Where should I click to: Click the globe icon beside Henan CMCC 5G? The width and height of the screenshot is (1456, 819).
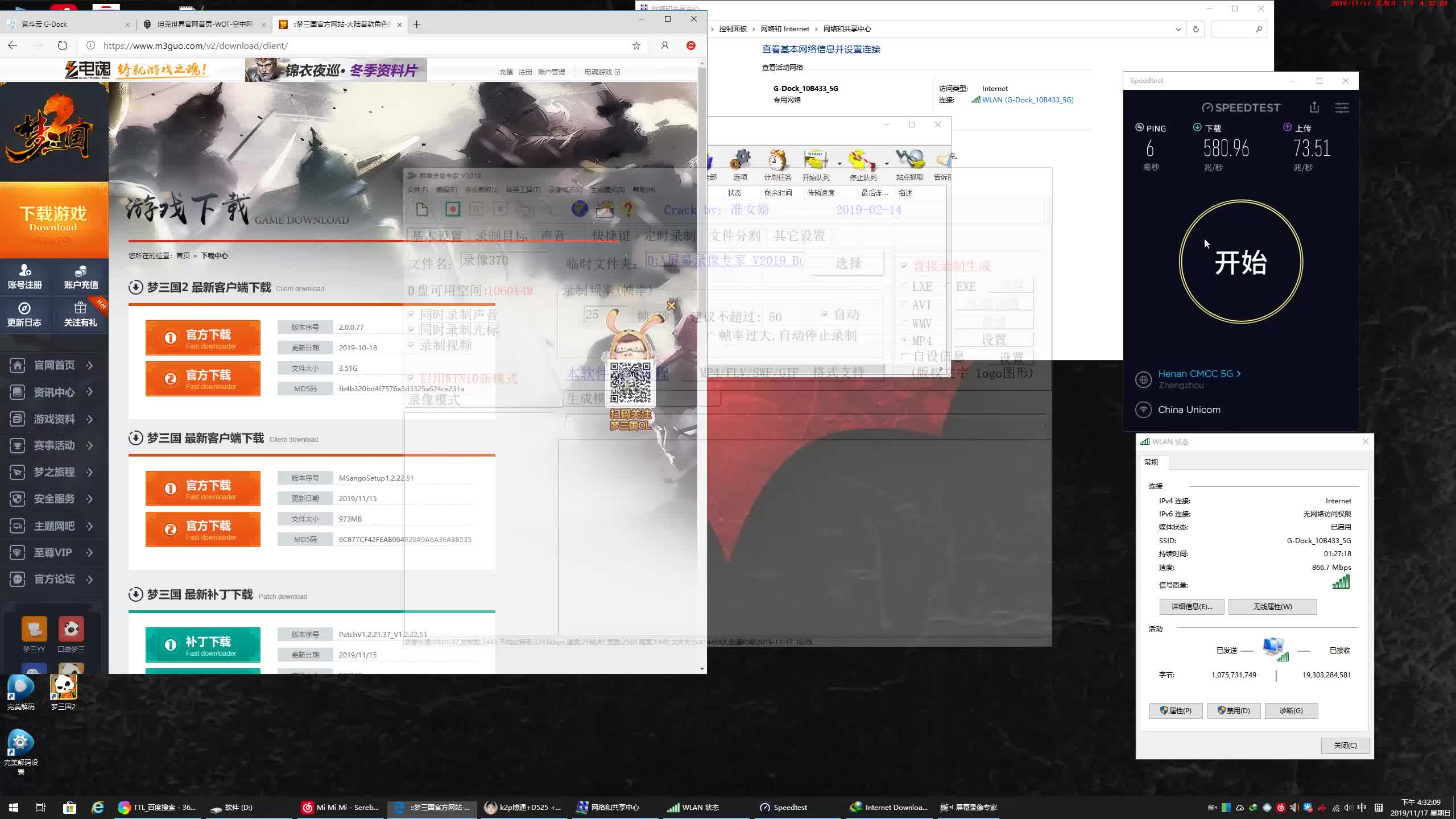point(1143,379)
